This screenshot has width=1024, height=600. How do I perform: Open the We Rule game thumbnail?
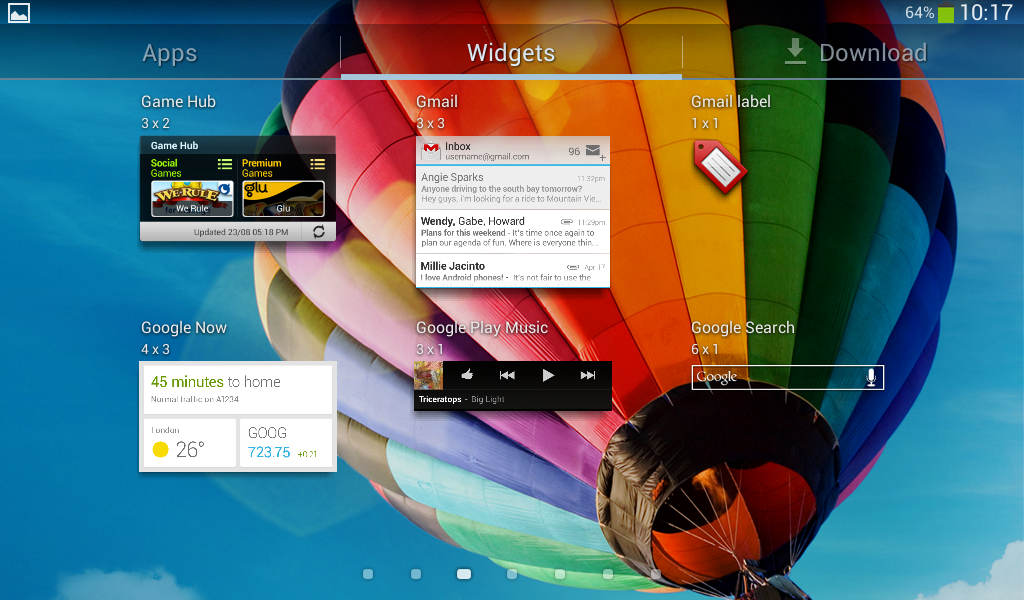click(192, 198)
